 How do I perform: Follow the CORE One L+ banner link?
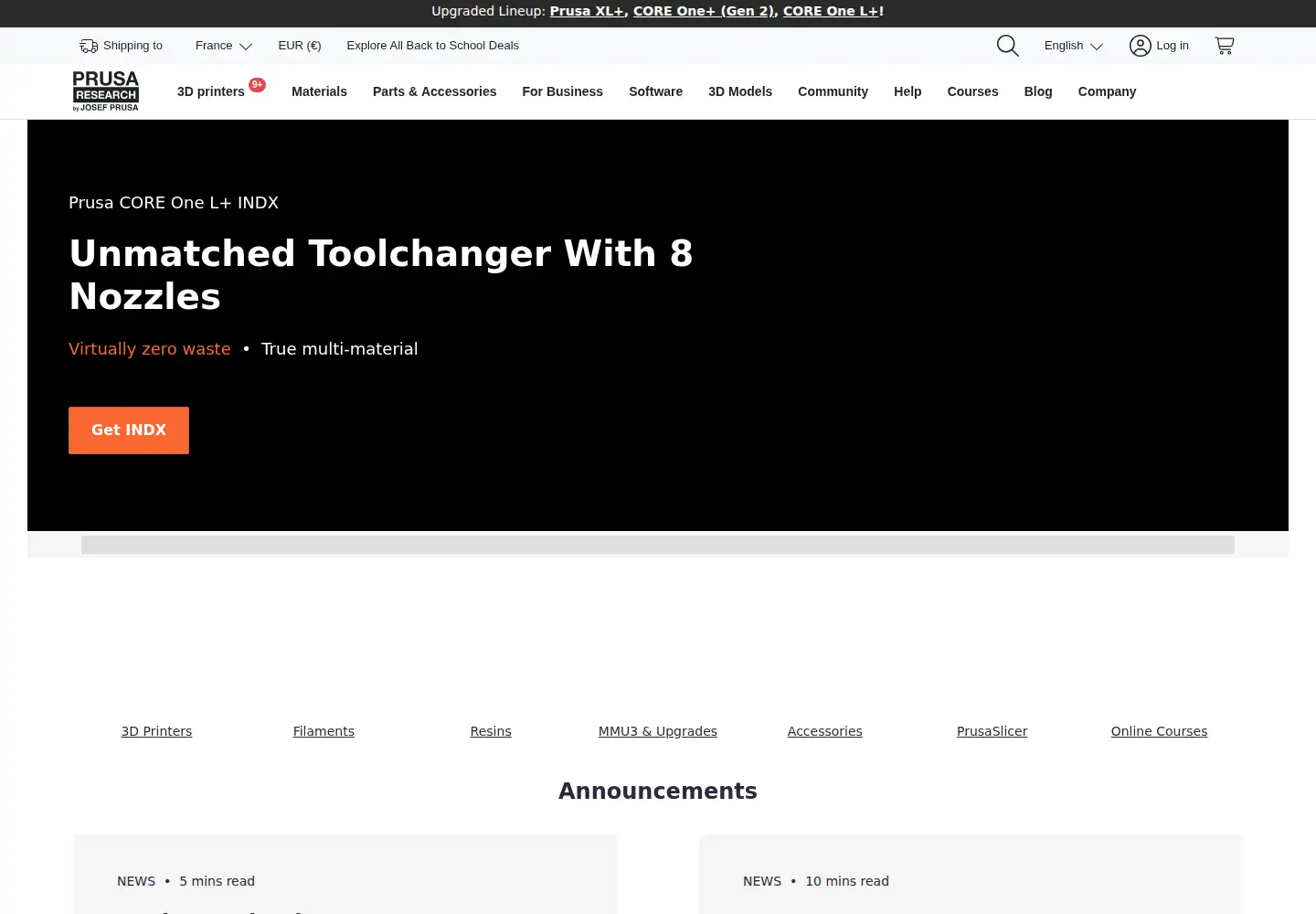tap(831, 12)
